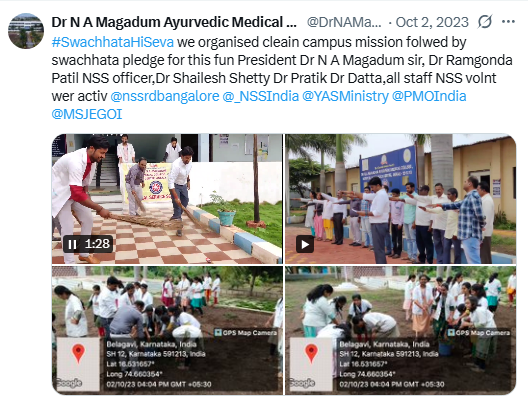Pause the video showing the 1:28 timer
528x404 pixels.
[72, 244]
